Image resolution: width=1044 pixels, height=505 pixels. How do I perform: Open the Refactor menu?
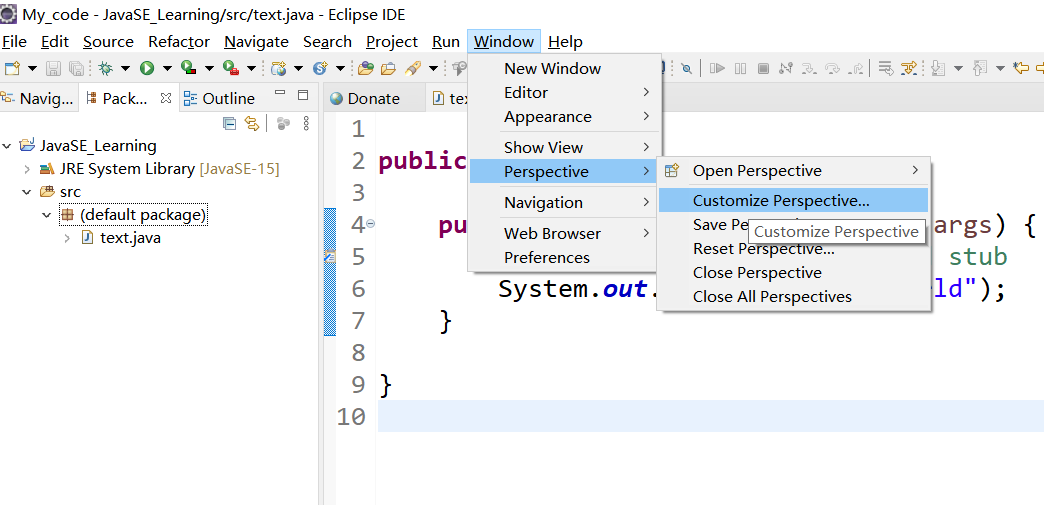coord(178,42)
